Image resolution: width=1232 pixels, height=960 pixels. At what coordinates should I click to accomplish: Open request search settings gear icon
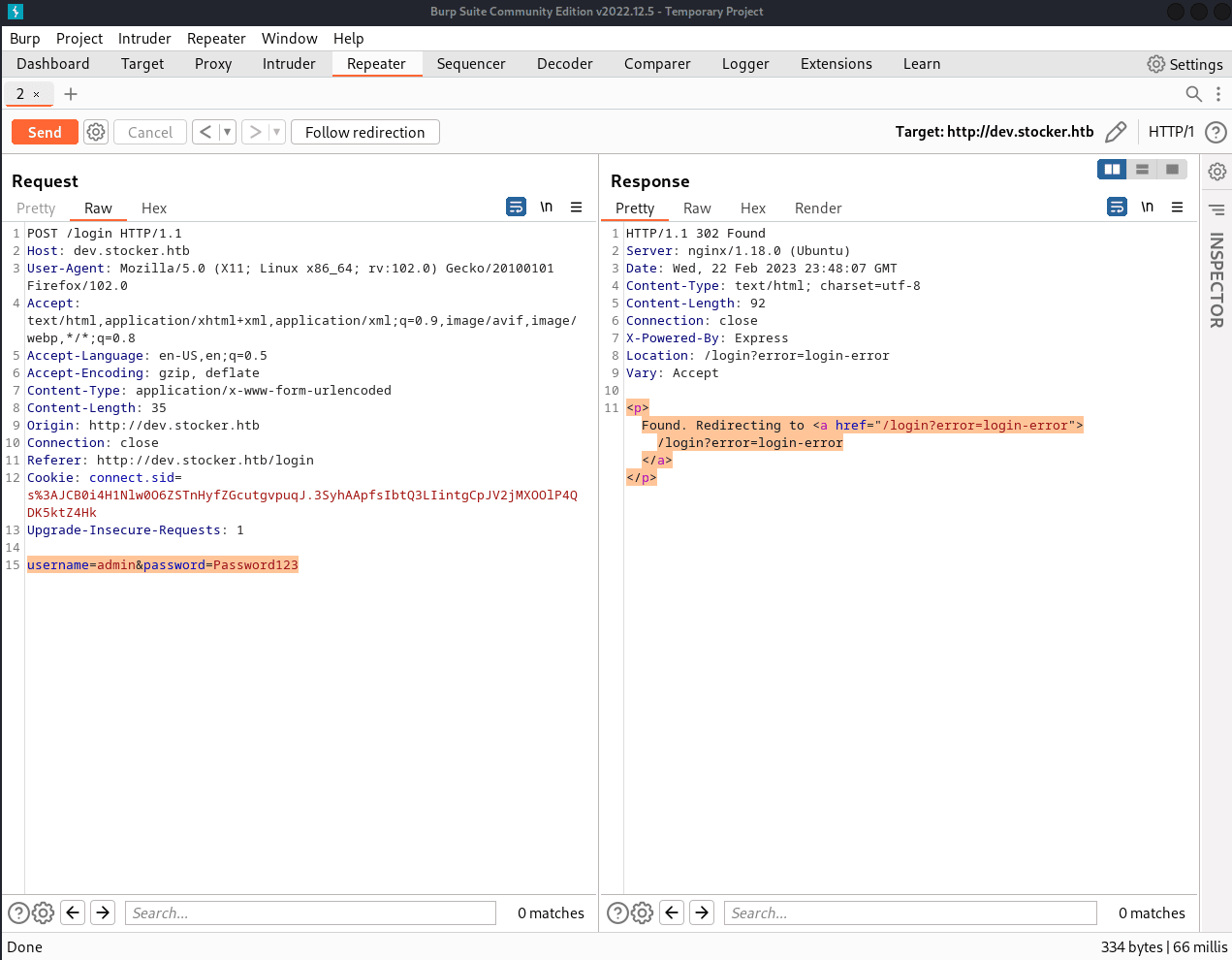44,912
